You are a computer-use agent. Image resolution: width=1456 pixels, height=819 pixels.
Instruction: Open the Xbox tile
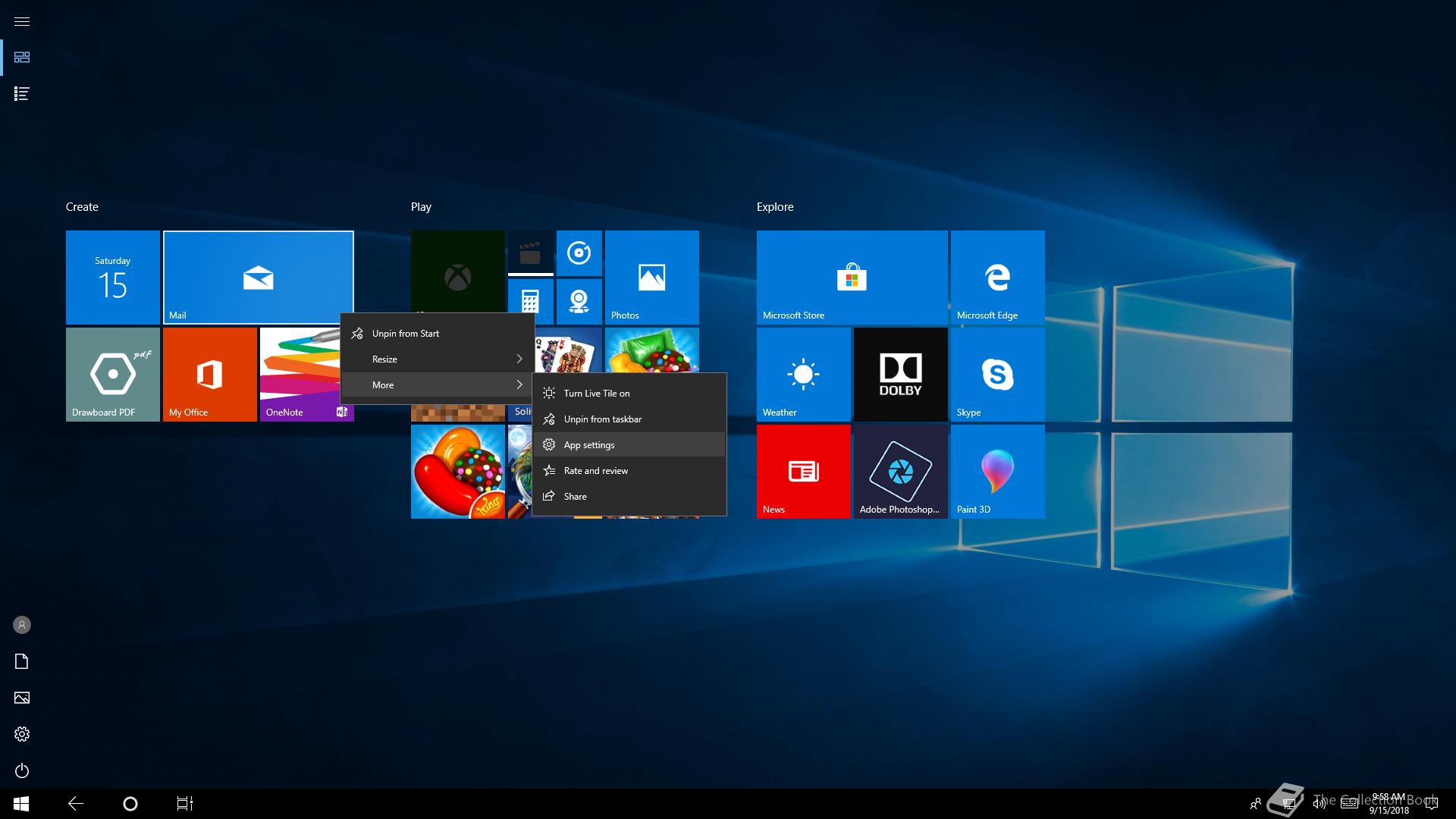point(458,271)
